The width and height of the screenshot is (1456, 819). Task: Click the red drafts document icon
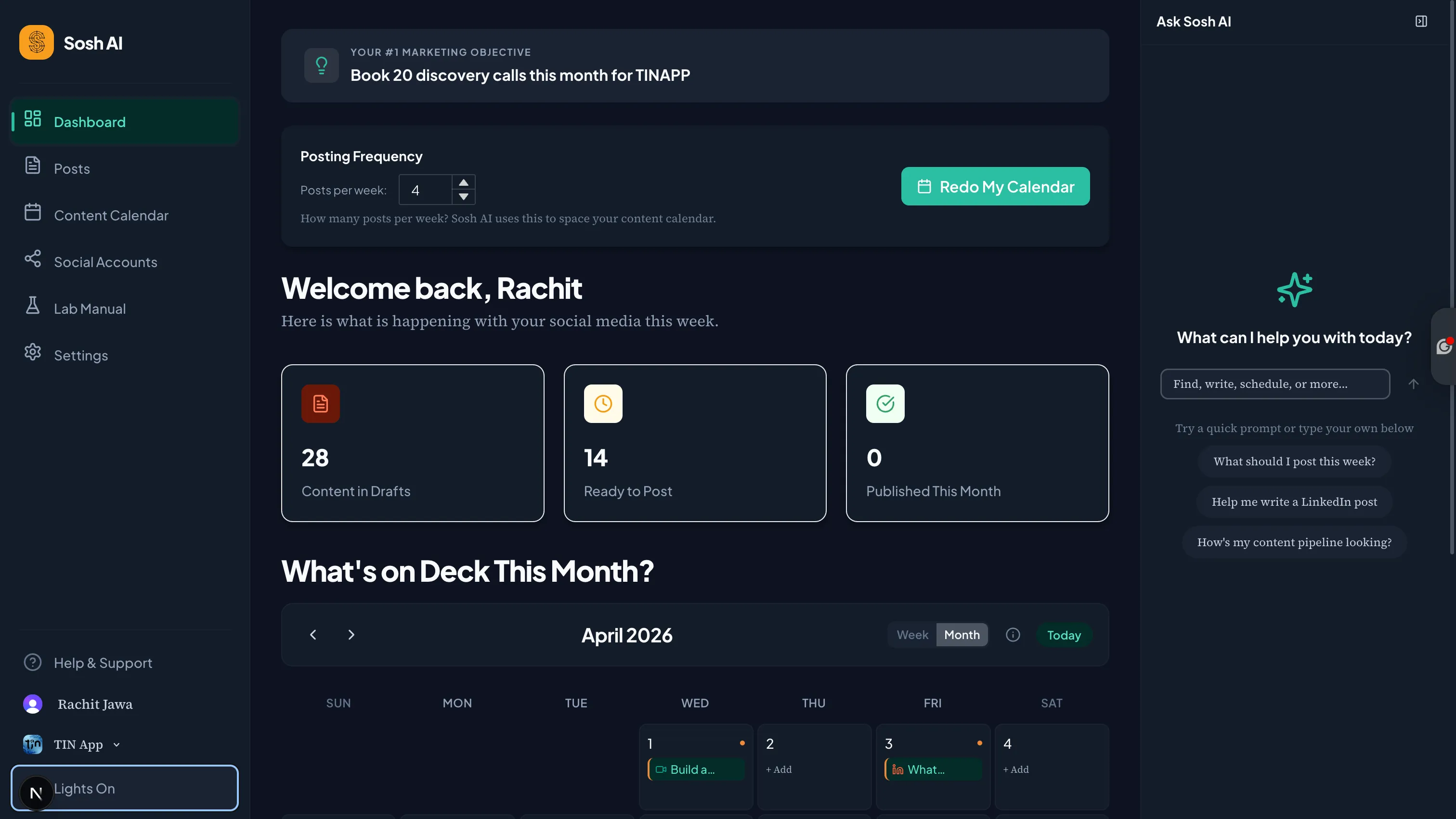pos(321,404)
